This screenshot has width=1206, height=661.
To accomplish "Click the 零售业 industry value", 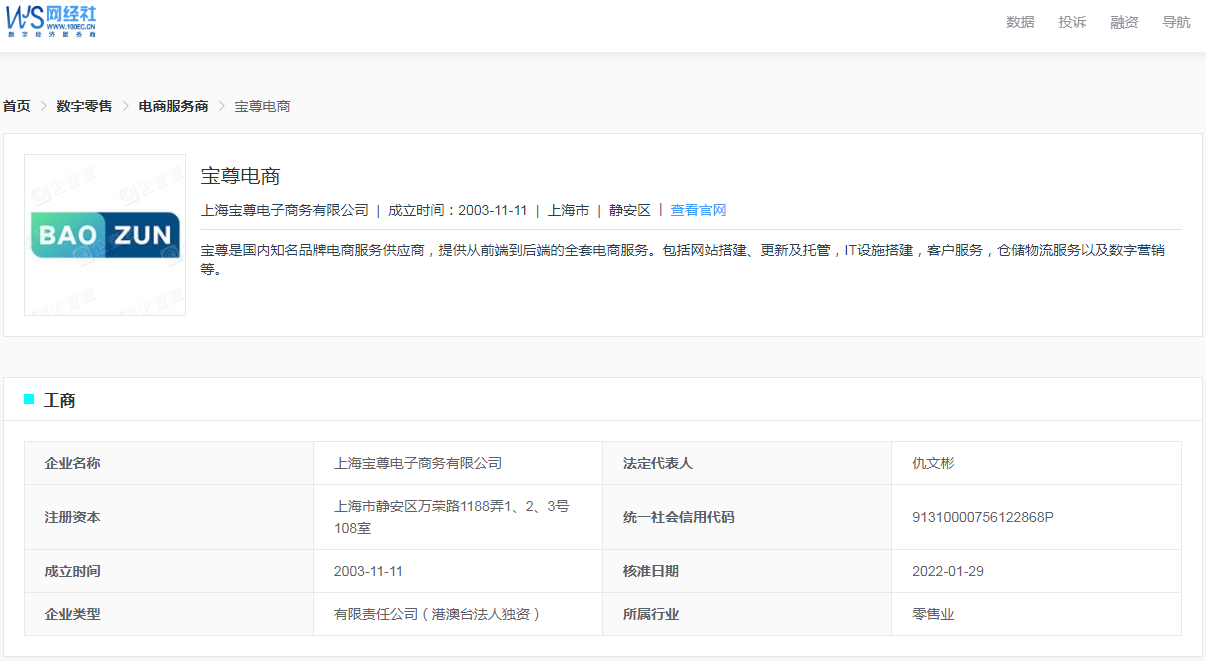I will [x=933, y=614].
